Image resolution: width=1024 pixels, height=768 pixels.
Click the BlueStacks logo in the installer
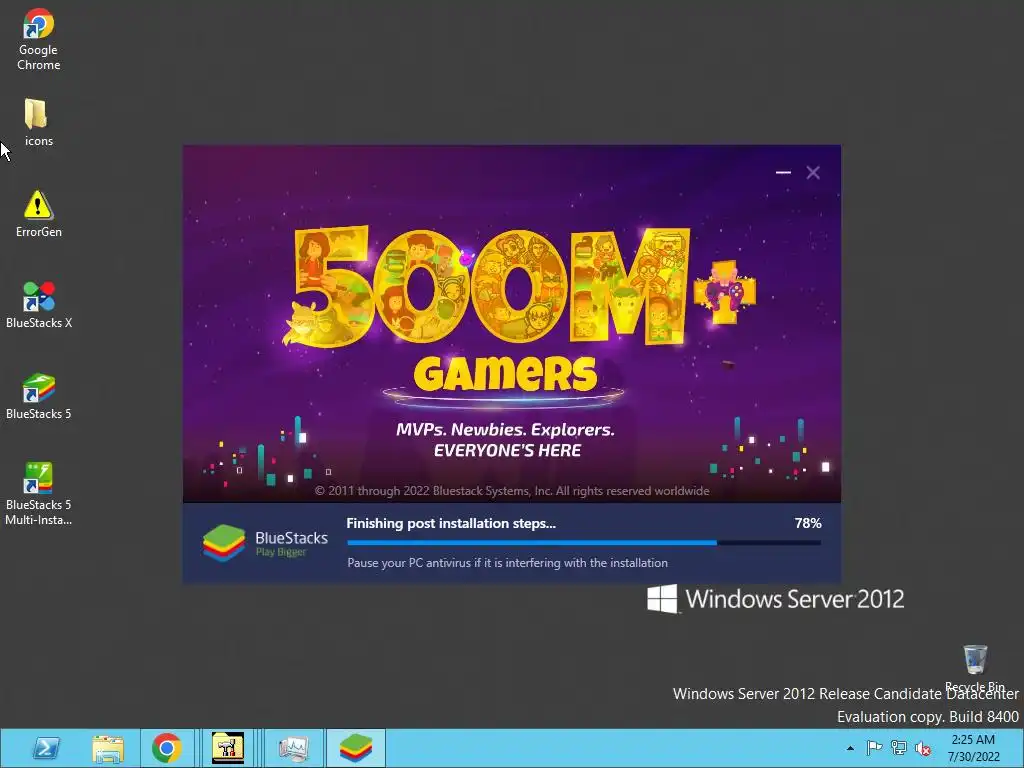pos(265,543)
